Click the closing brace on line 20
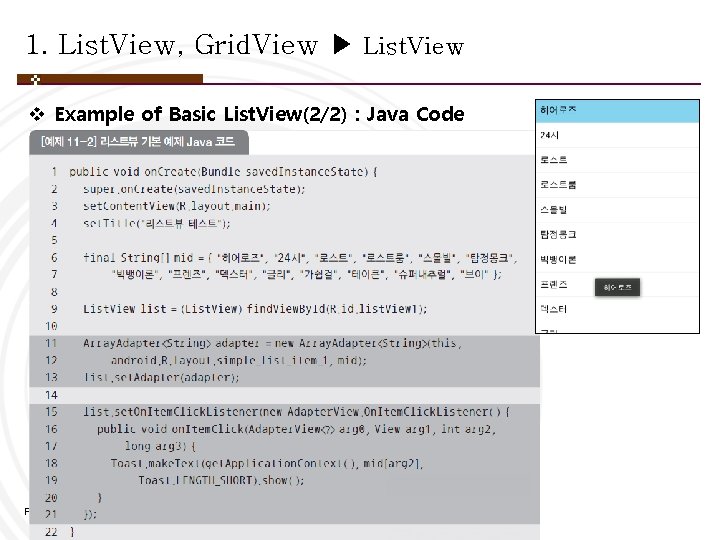Viewport: 720px width, 540px height. [100, 497]
